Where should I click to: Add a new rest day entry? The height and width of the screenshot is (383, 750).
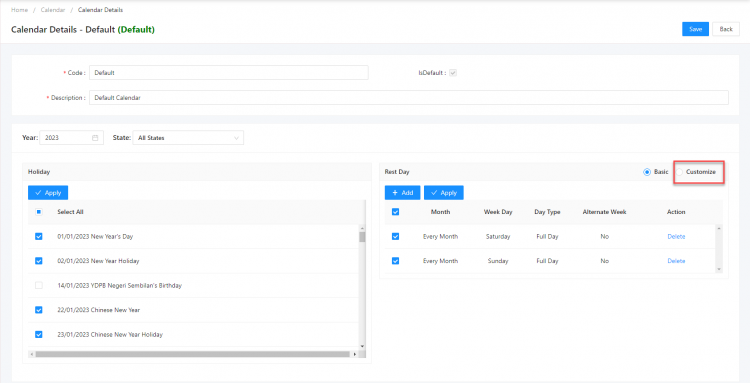point(402,193)
